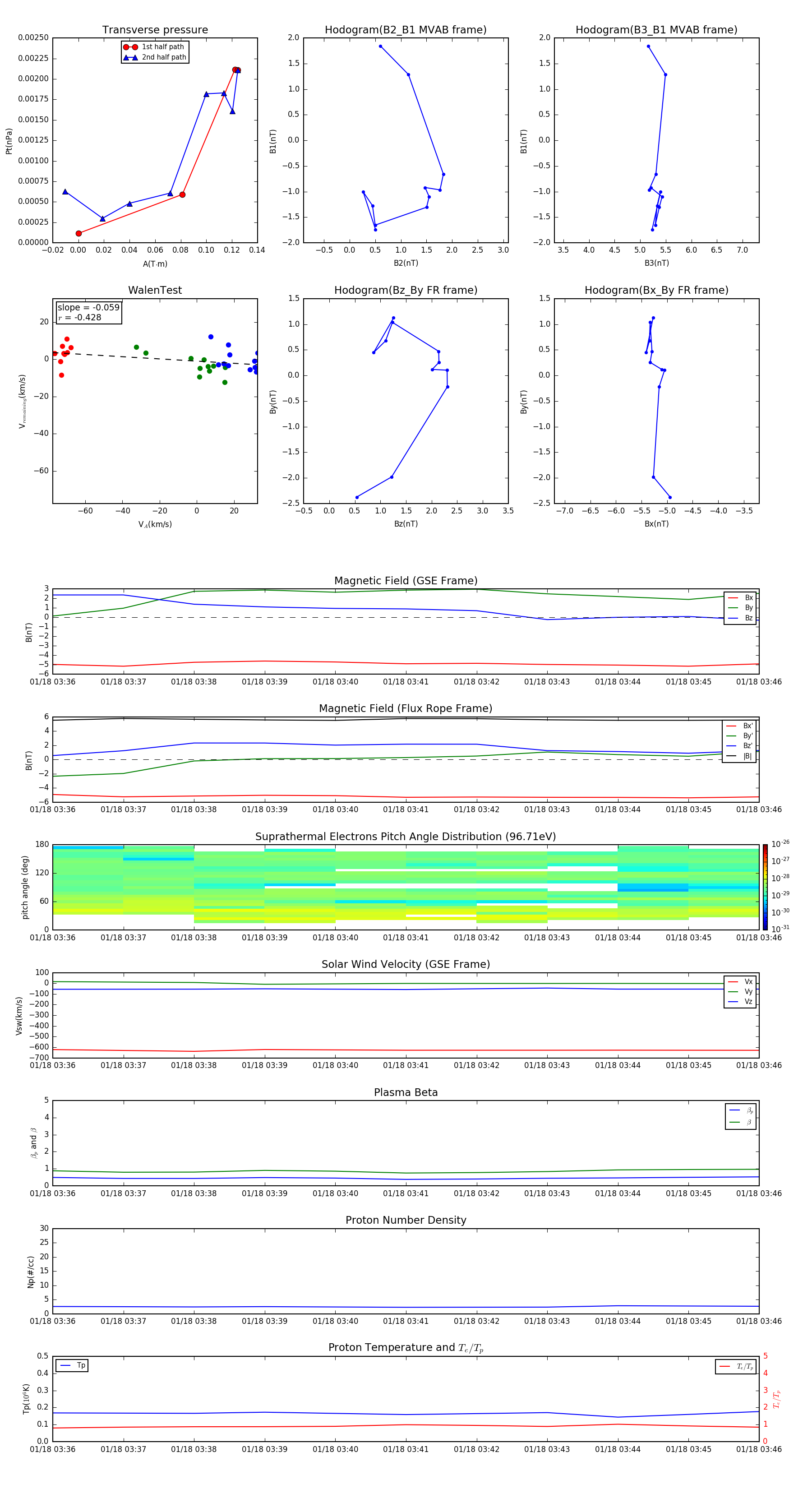This screenshot has width=812, height=1489.
Task: Select 'Vz' in the velocity legend
Action: click(x=740, y=1002)
